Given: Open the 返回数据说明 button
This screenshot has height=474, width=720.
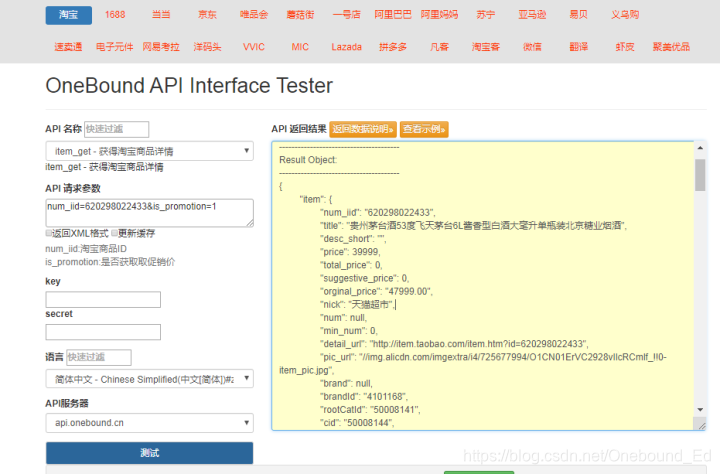Looking at the screenshot, I should [x=363, y=129].
